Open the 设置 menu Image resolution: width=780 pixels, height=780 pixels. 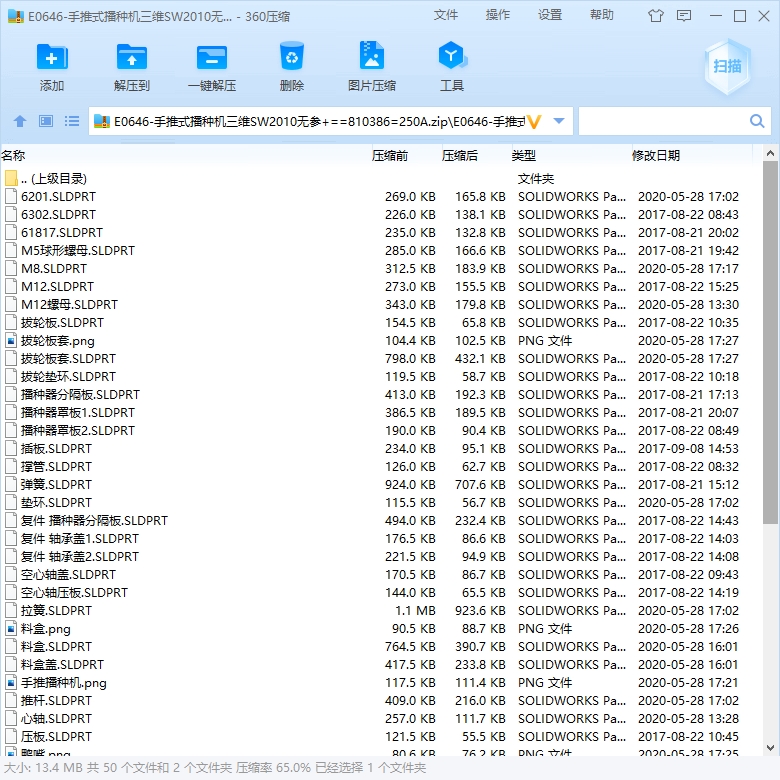coord(550,15)
